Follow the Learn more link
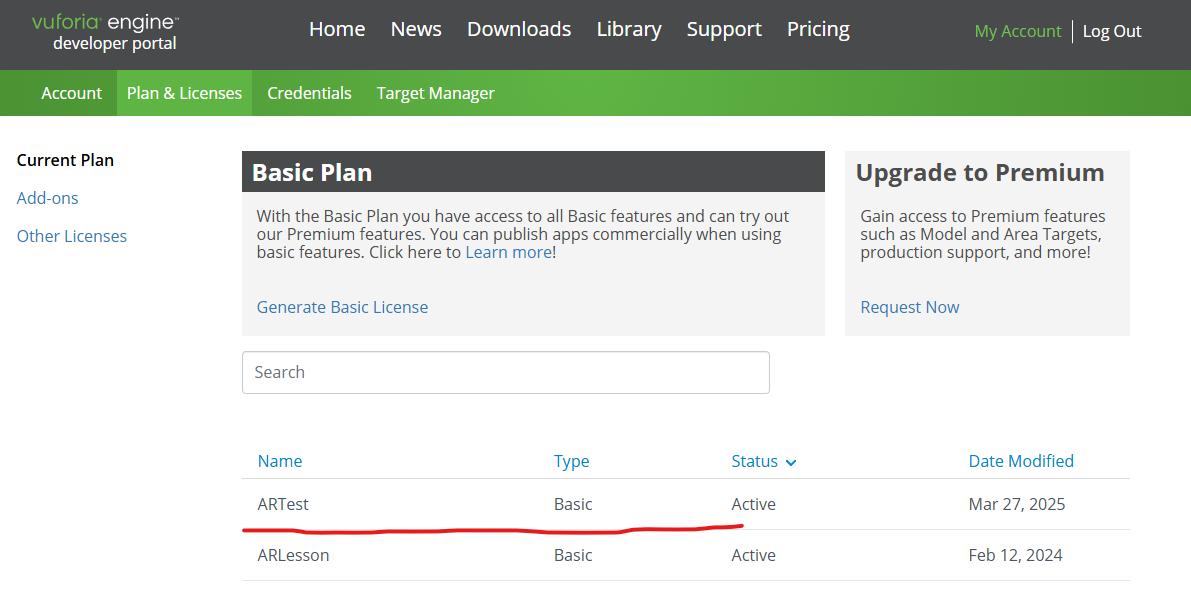The image size is (1191, 616). coord(508,252)
